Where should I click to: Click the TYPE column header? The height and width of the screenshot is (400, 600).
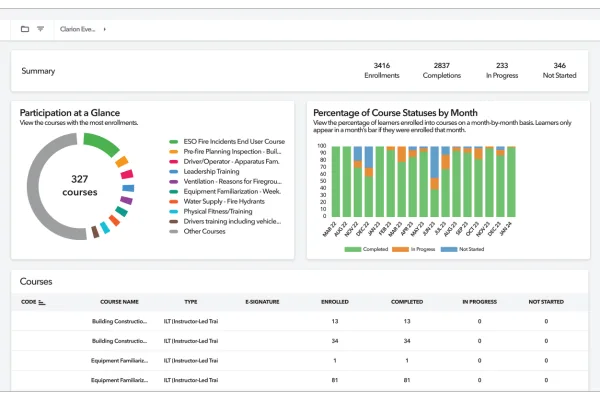(x=191, y=301)
